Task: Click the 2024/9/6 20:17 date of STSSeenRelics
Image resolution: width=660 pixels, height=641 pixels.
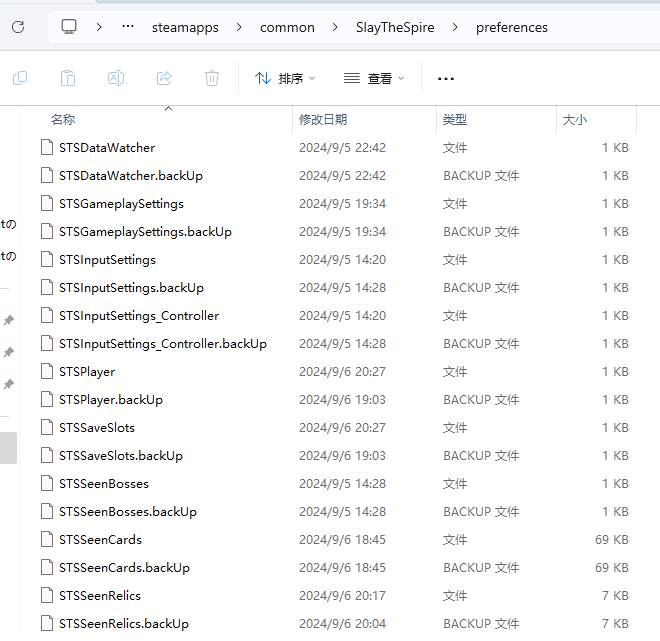Action: click(x=342, y=596)
